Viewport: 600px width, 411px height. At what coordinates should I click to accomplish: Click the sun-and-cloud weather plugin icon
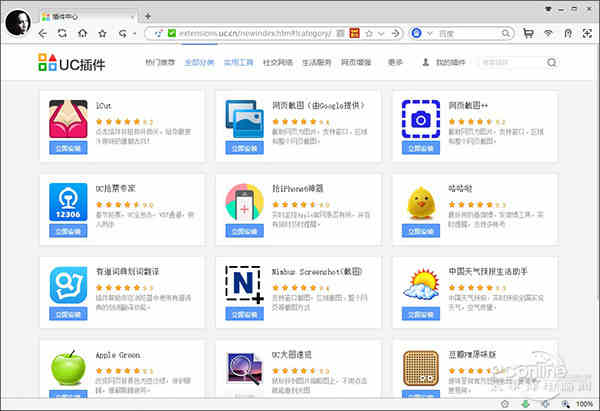click(x=421, y=285)
